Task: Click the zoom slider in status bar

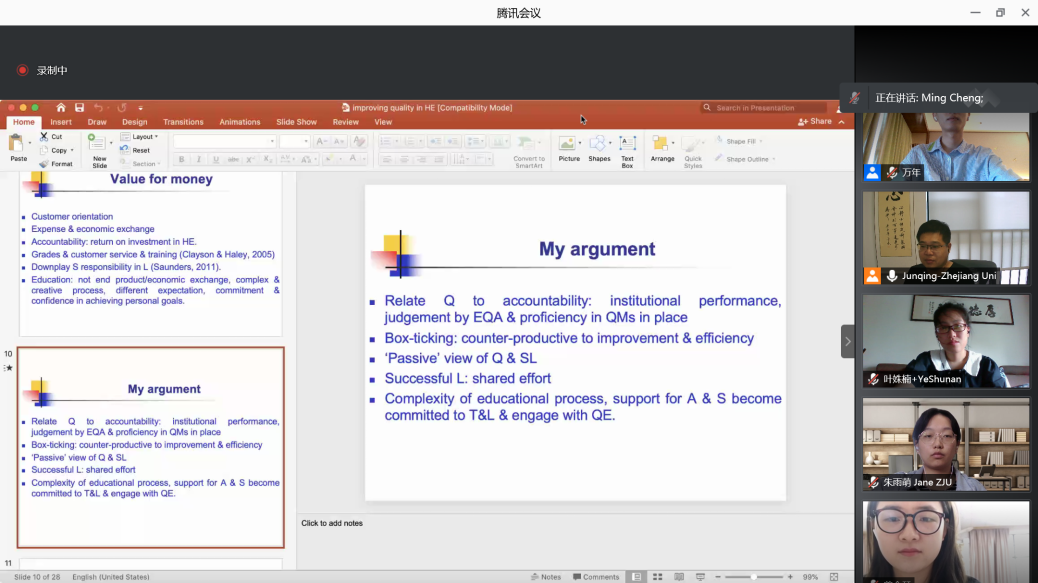Action: point(753,577)
